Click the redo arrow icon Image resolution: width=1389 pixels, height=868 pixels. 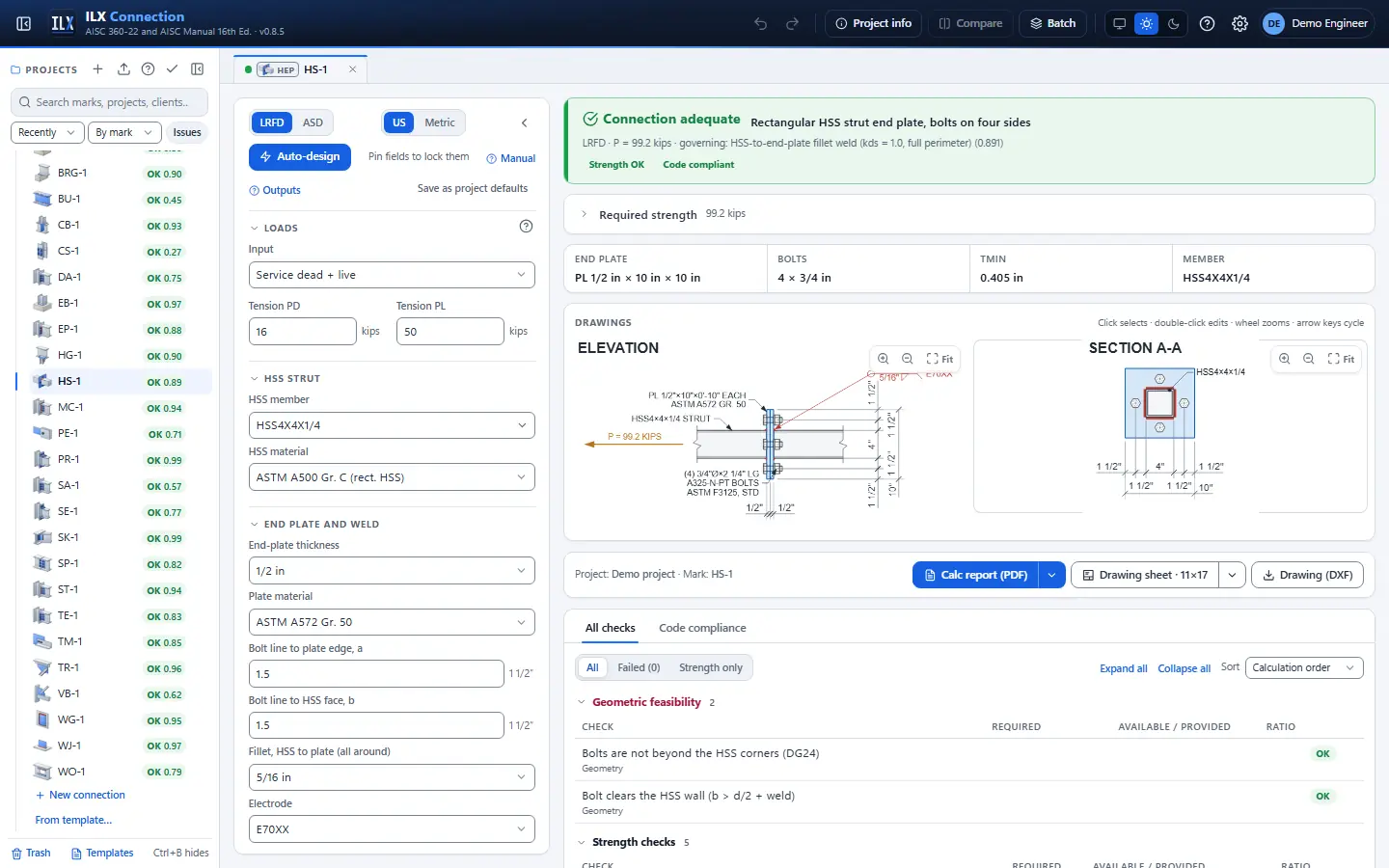click(792, 23)
